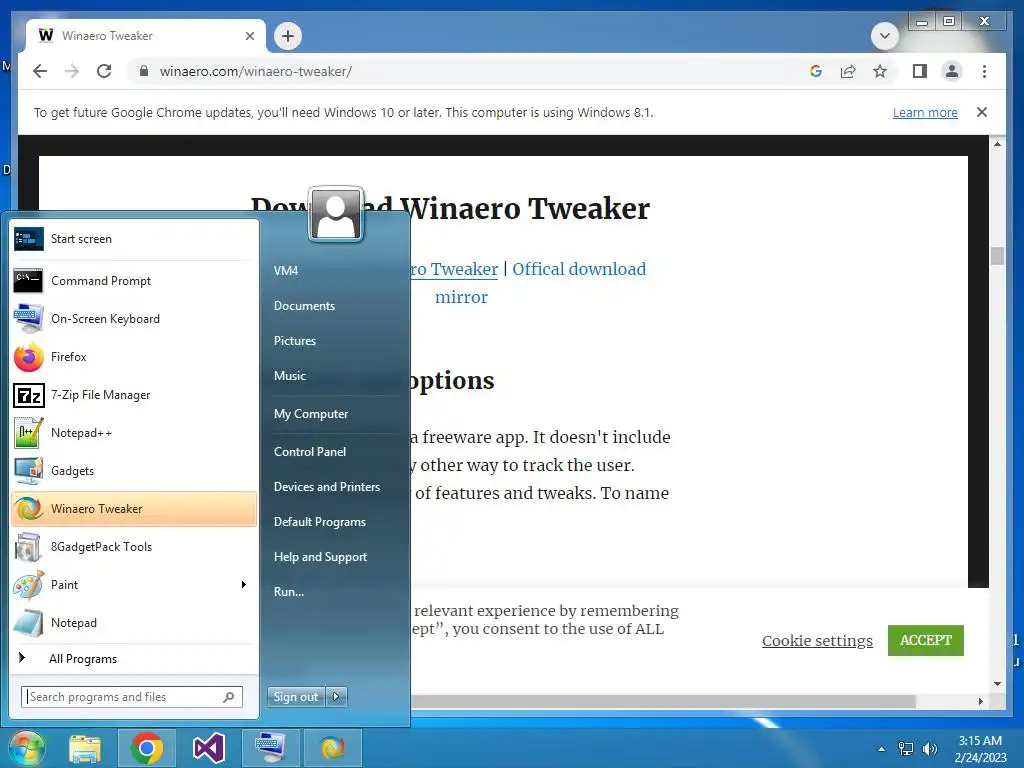Screen dimensions: 1024x768
Task: Open the clock and date in the tray
Action: 980,749
